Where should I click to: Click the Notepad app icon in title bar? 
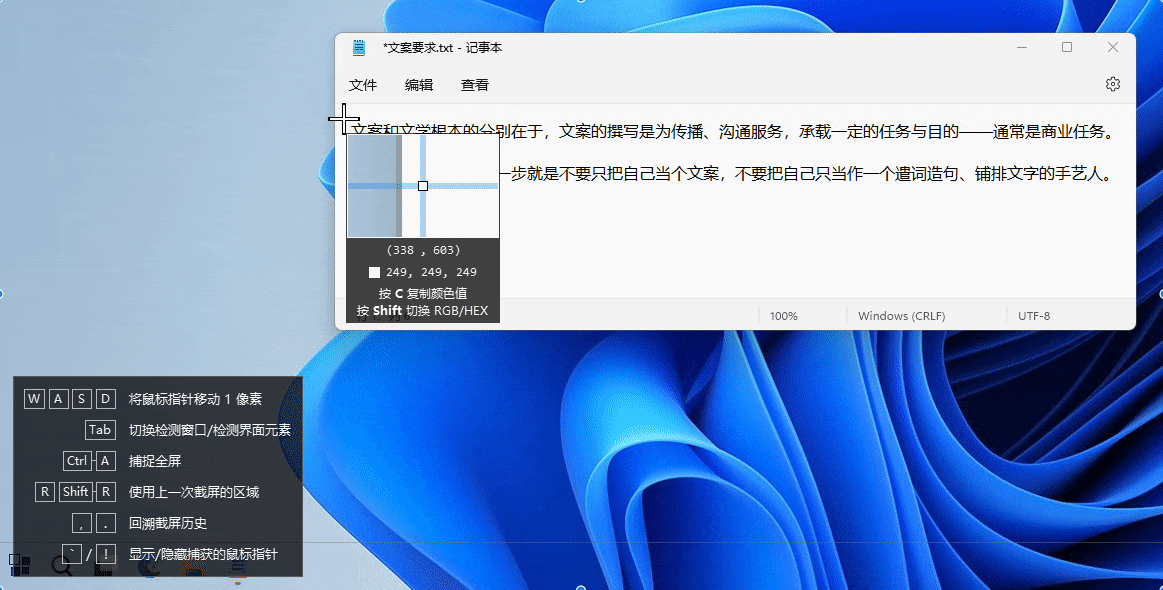click(359, 48)
